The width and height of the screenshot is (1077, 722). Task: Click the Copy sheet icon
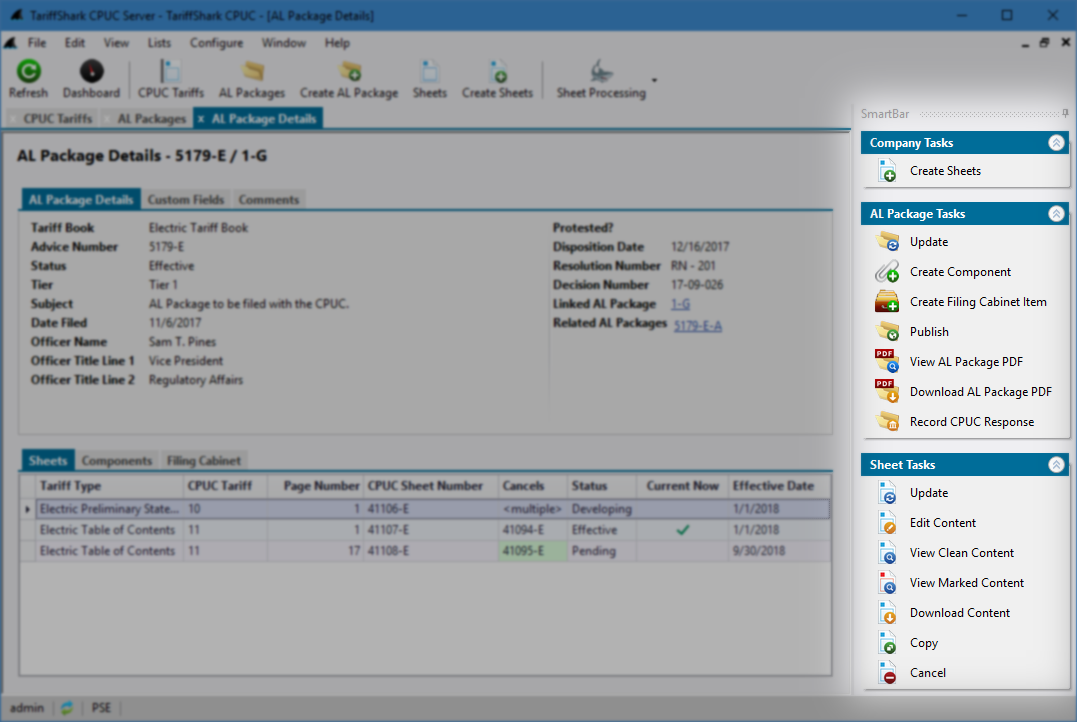pyautogui.click(x=887, y=643)
